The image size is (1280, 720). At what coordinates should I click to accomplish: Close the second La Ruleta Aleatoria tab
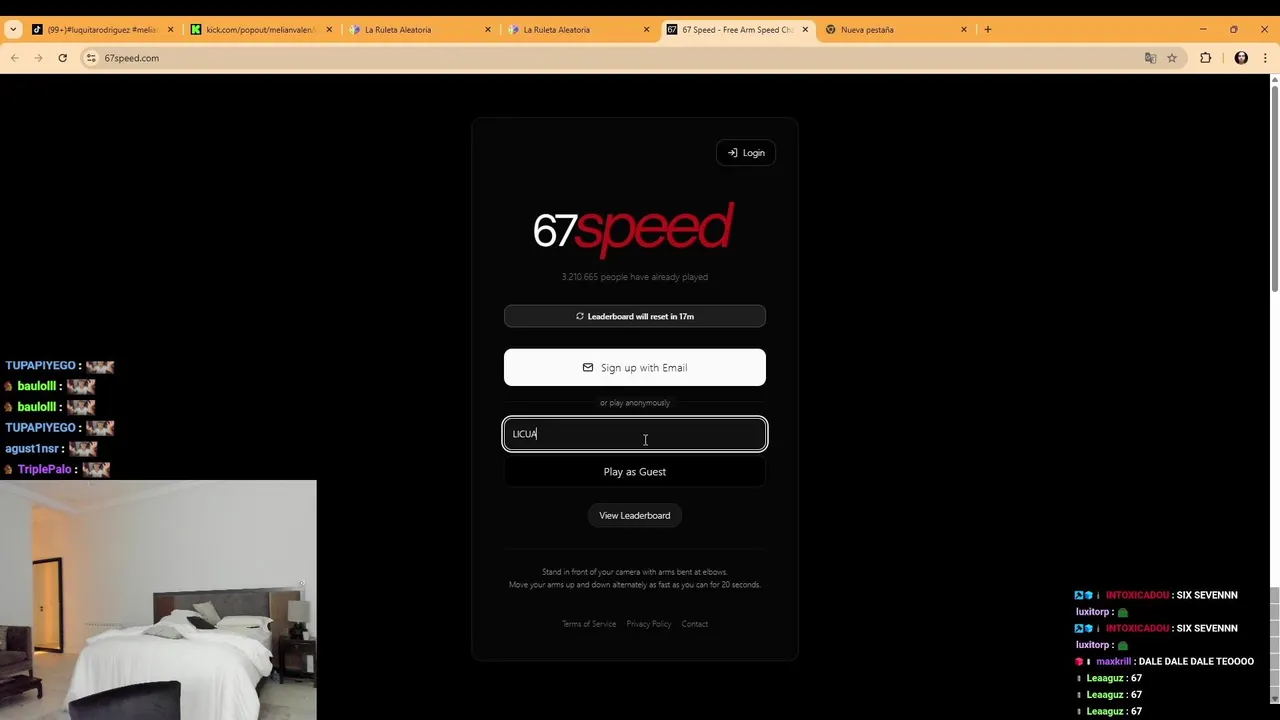point(646,30)
